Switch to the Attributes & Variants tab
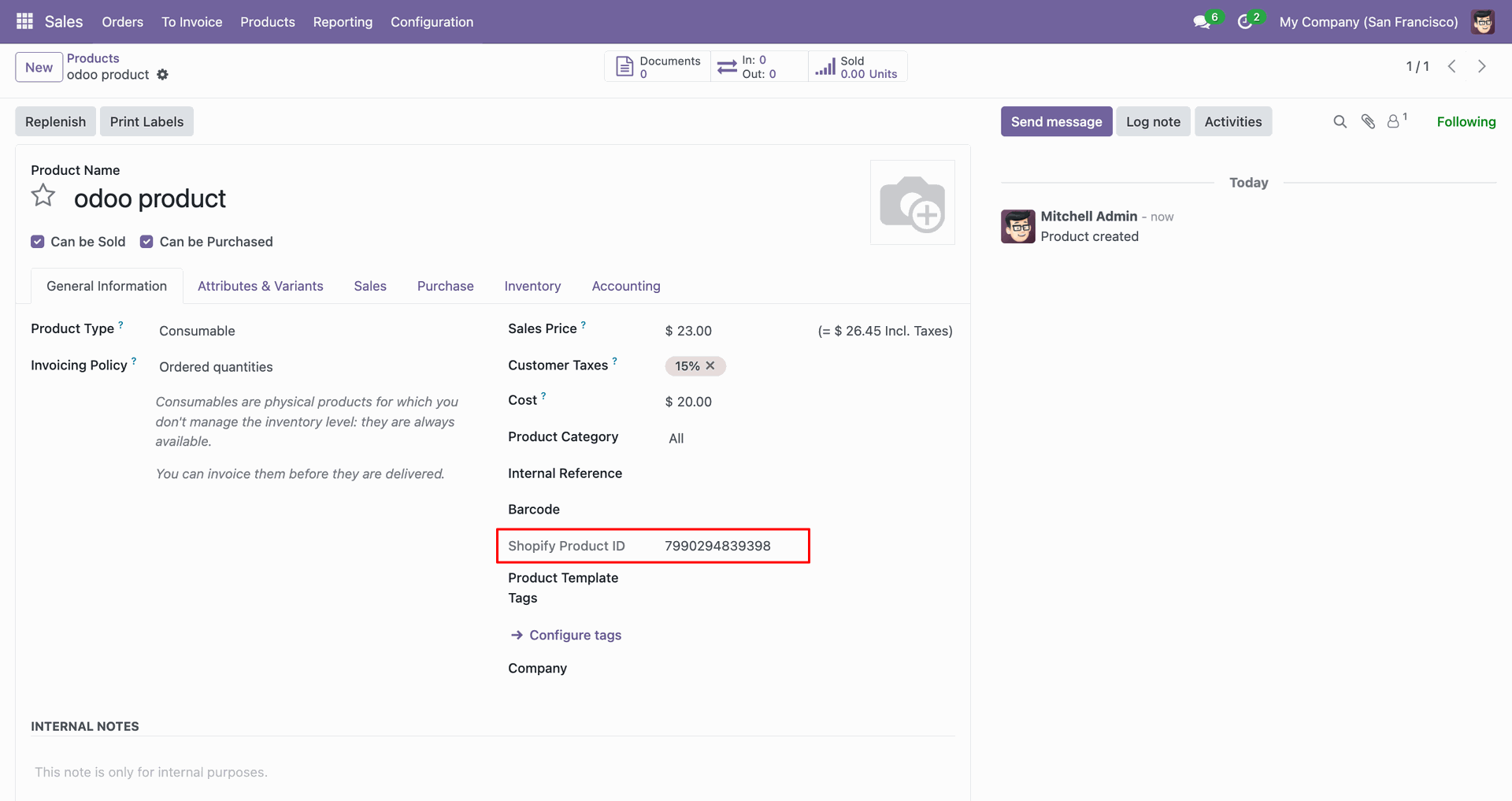Image resolution: width=1512 pixels, height=801 pixels. (261, 286)
